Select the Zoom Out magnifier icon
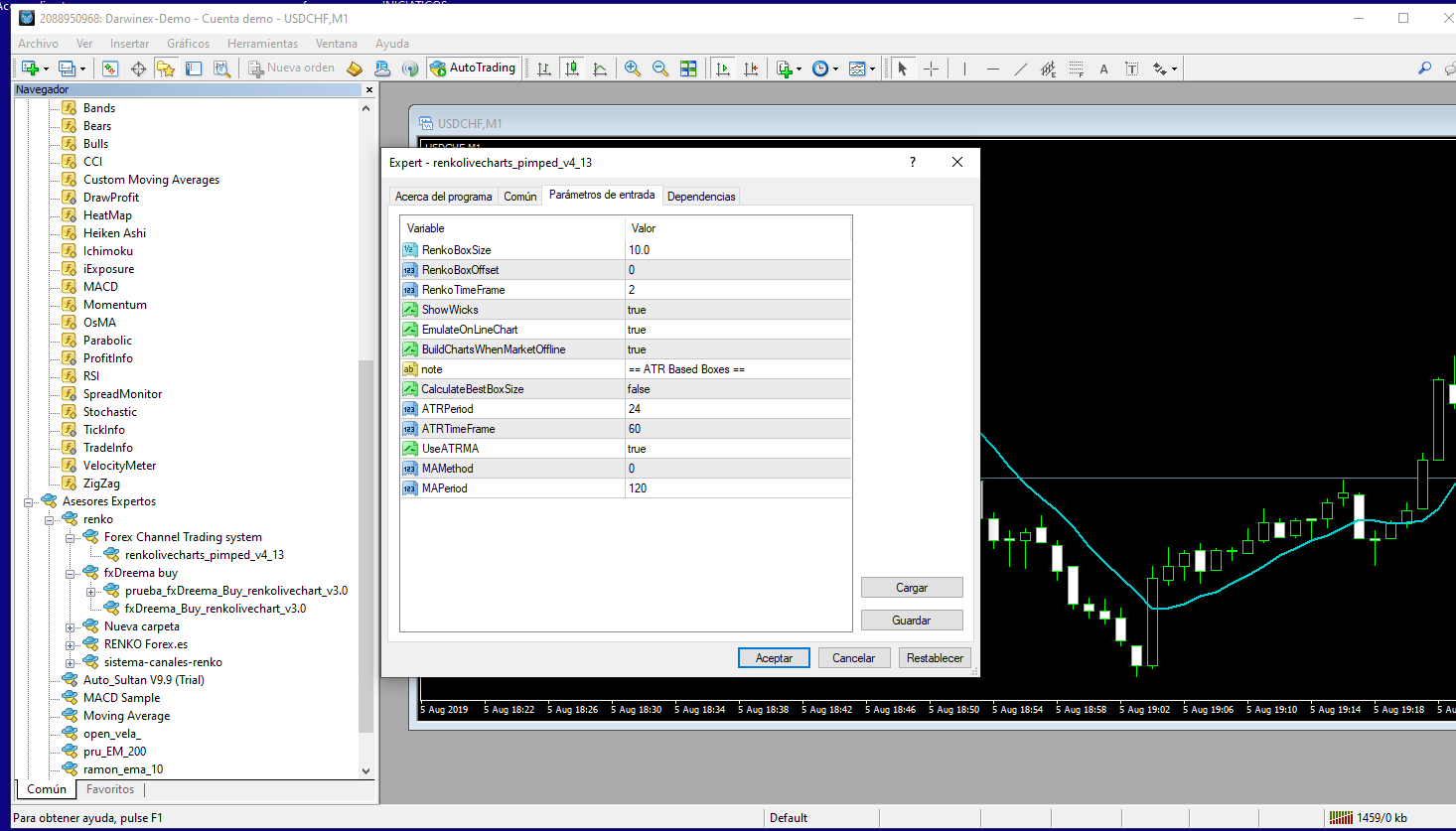This screenshot has width=1456, height=831. pyautogui.click(x=660, y=68)
